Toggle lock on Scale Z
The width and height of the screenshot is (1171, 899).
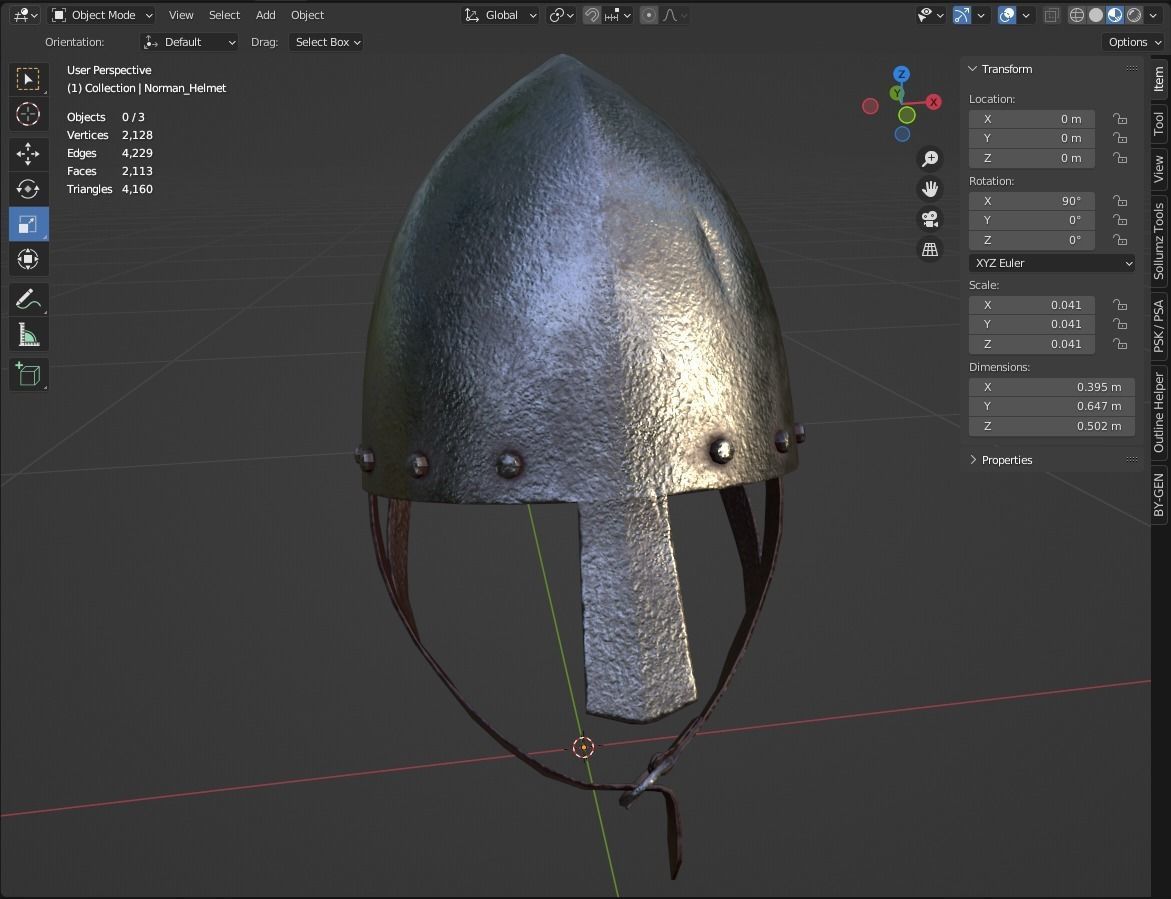click(1119, 343)
